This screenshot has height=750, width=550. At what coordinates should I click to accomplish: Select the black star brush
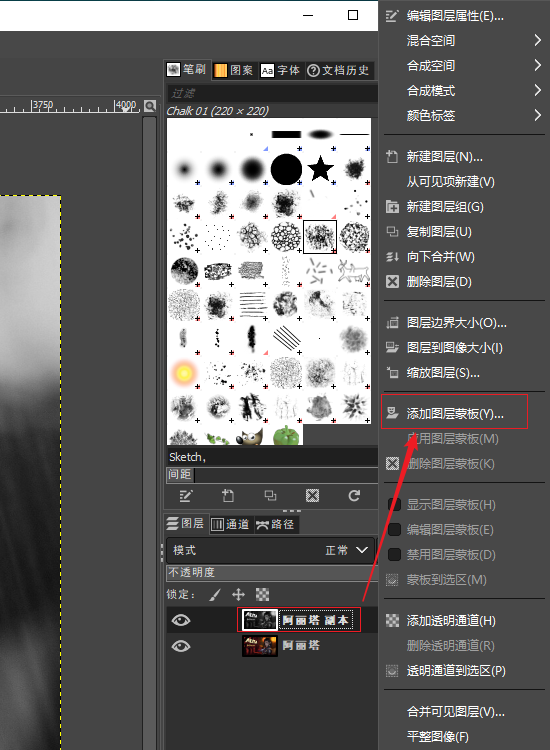pyautogui.click(x=320, y=169)
